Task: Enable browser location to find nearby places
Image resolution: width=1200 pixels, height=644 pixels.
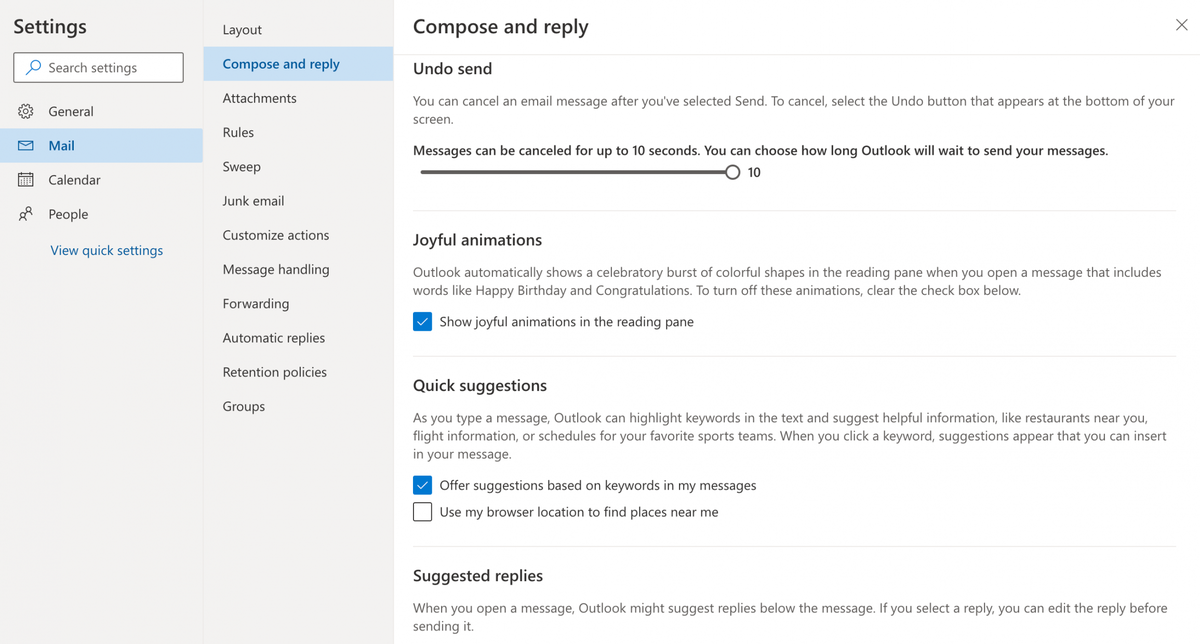Action: (x=422, y=511)
